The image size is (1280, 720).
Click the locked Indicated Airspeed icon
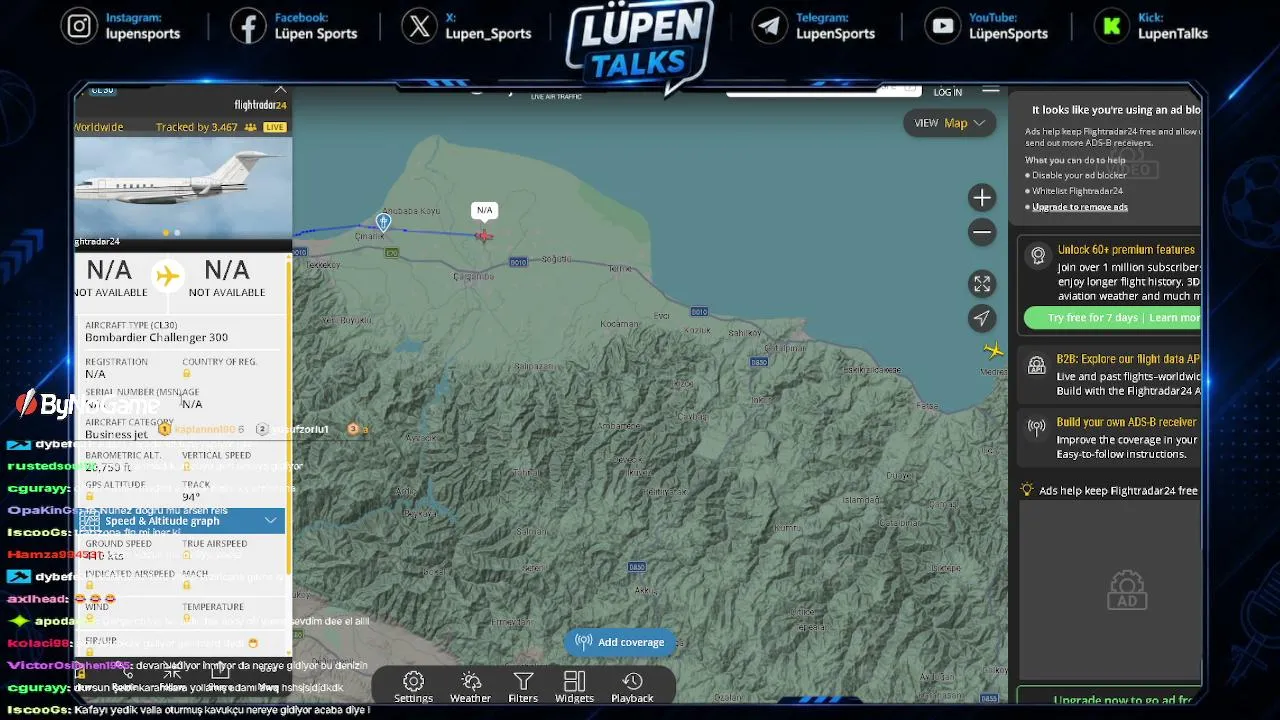89,585
